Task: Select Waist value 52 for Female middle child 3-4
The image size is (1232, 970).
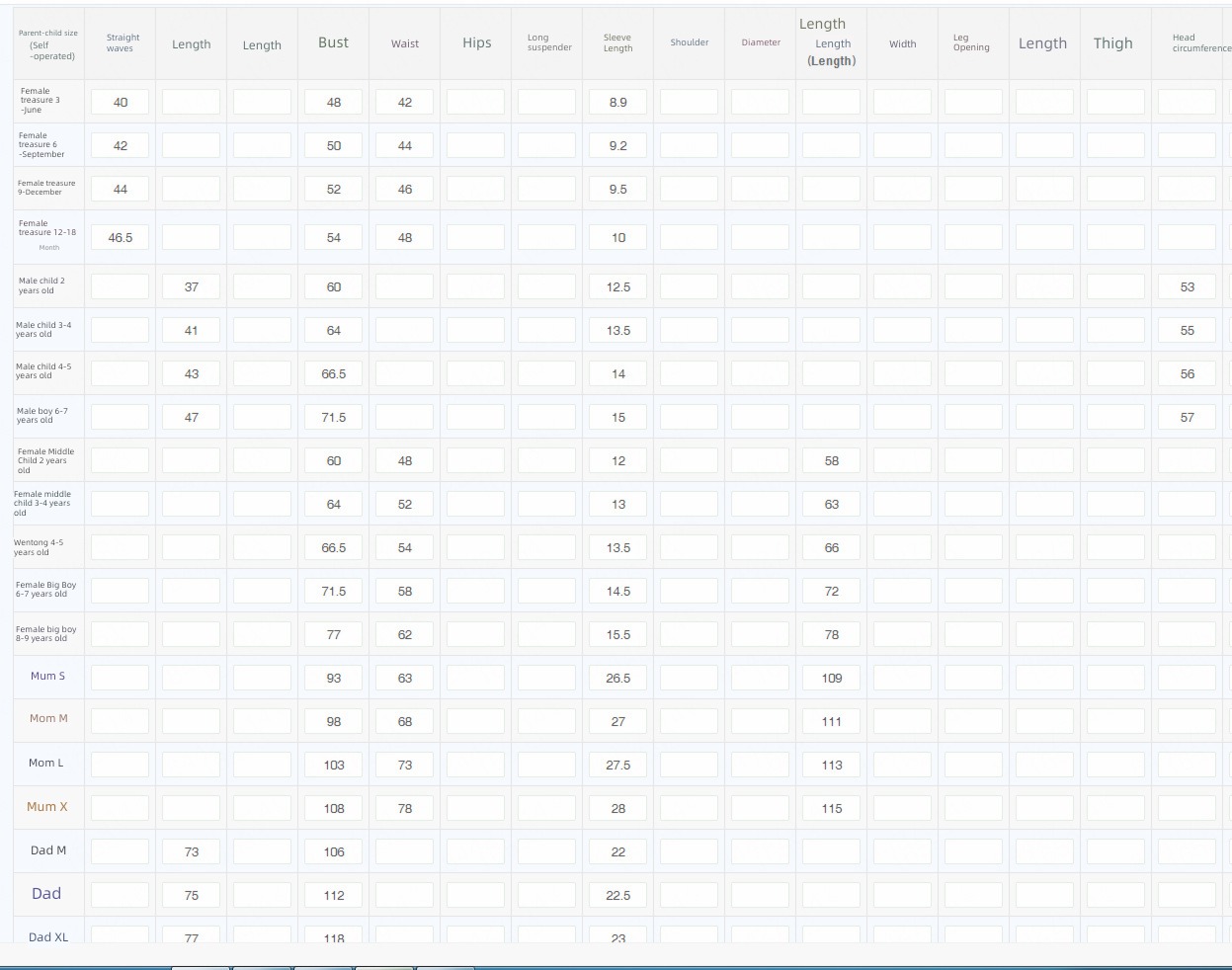Action: [x=405, y=504]
